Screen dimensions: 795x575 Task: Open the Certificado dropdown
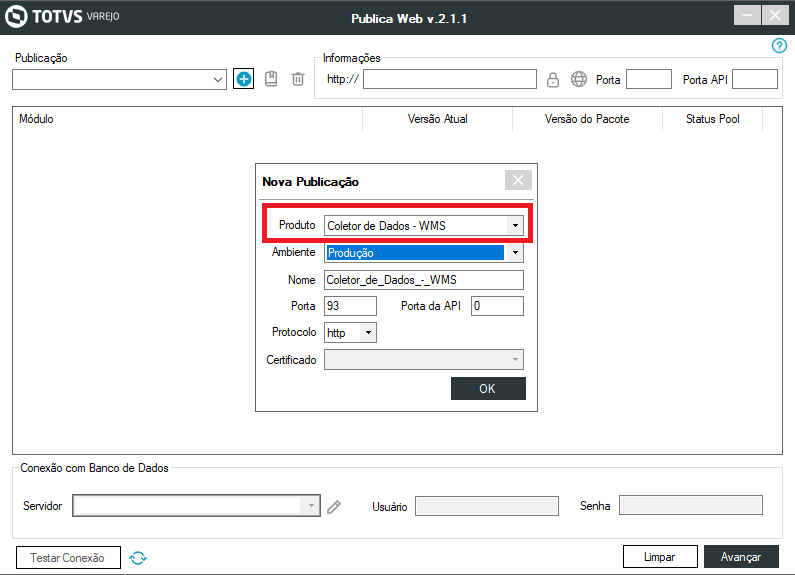click(x=424, y=360)
